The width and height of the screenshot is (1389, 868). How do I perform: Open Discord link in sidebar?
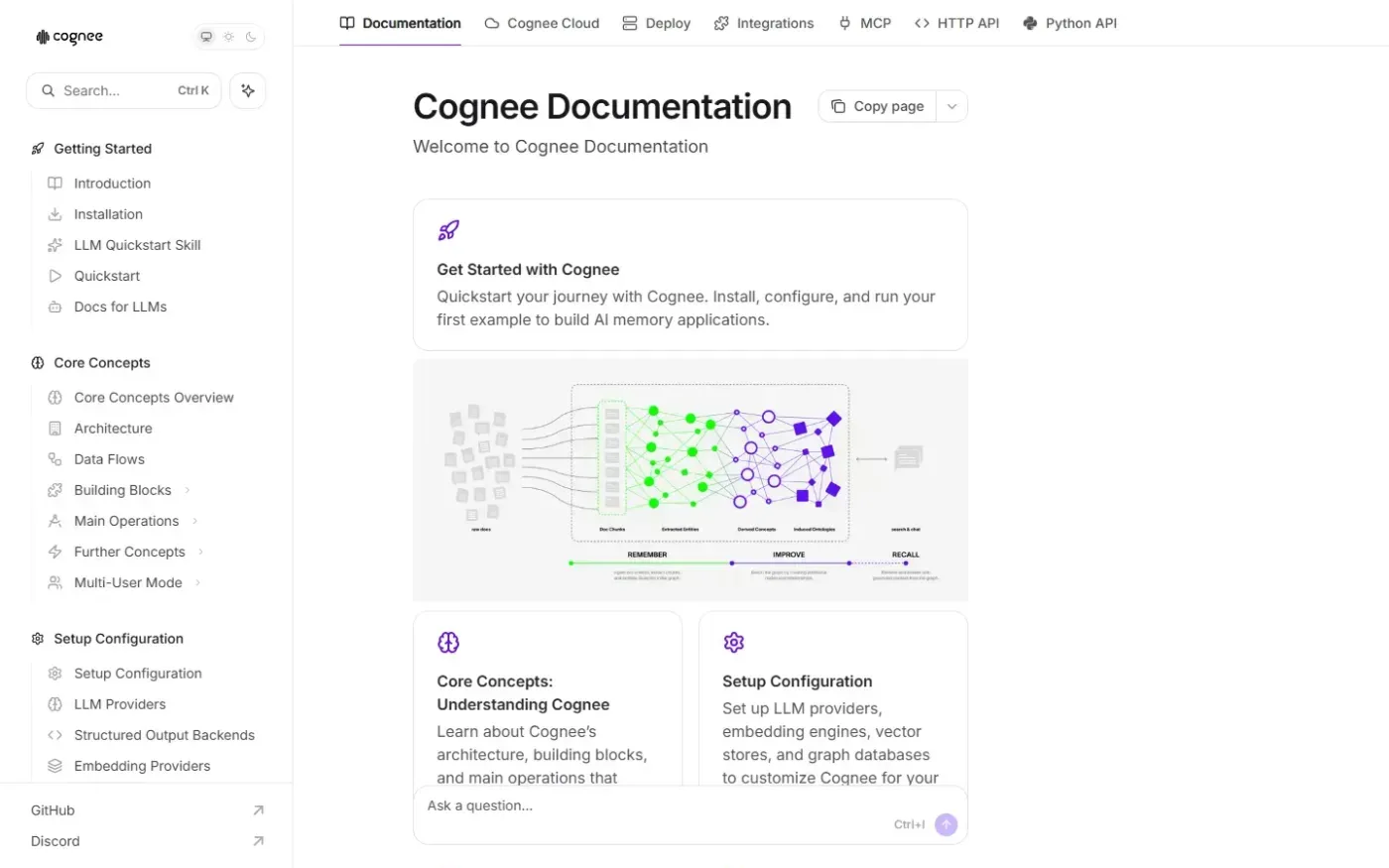148,841
